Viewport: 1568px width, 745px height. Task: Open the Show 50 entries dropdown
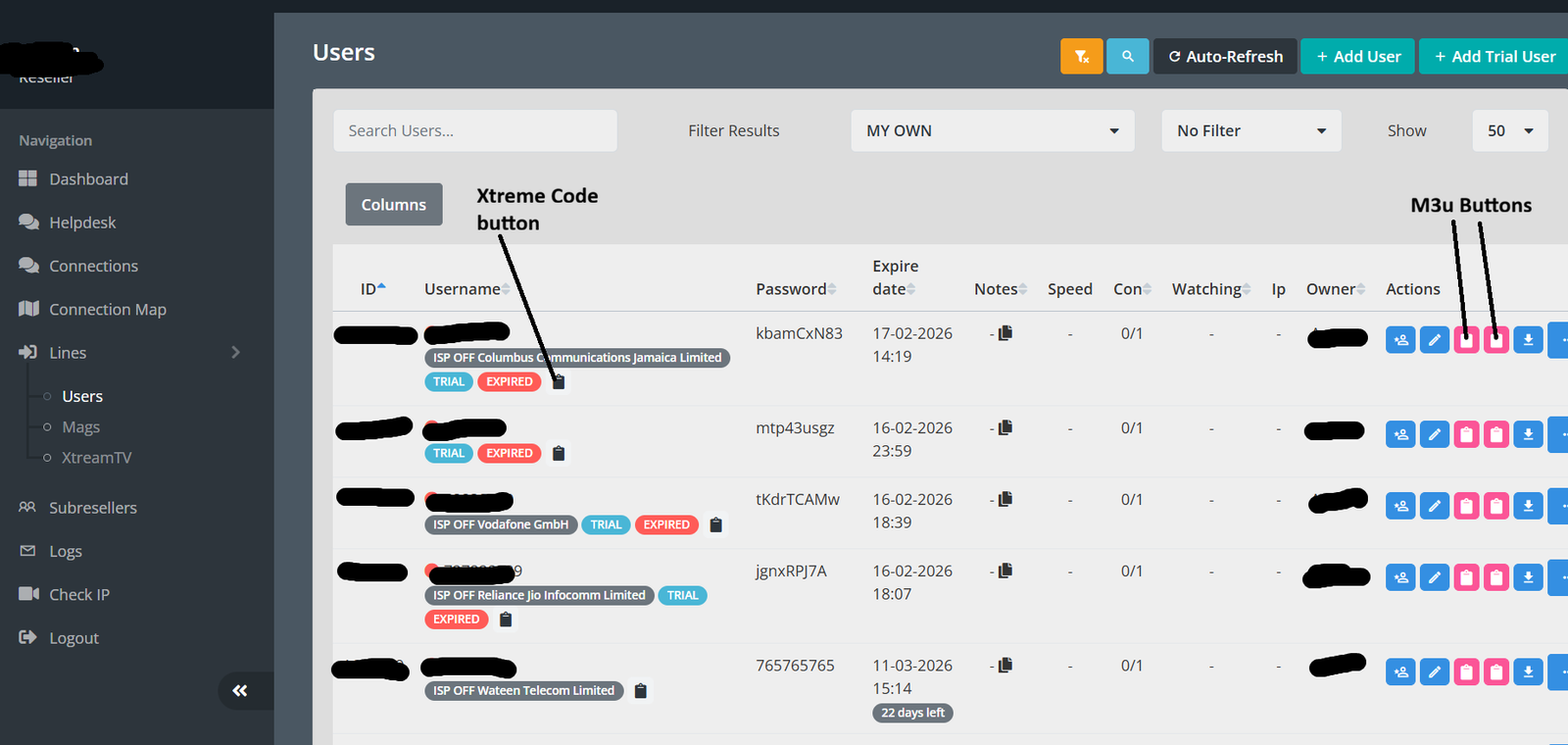point(1510,130)
